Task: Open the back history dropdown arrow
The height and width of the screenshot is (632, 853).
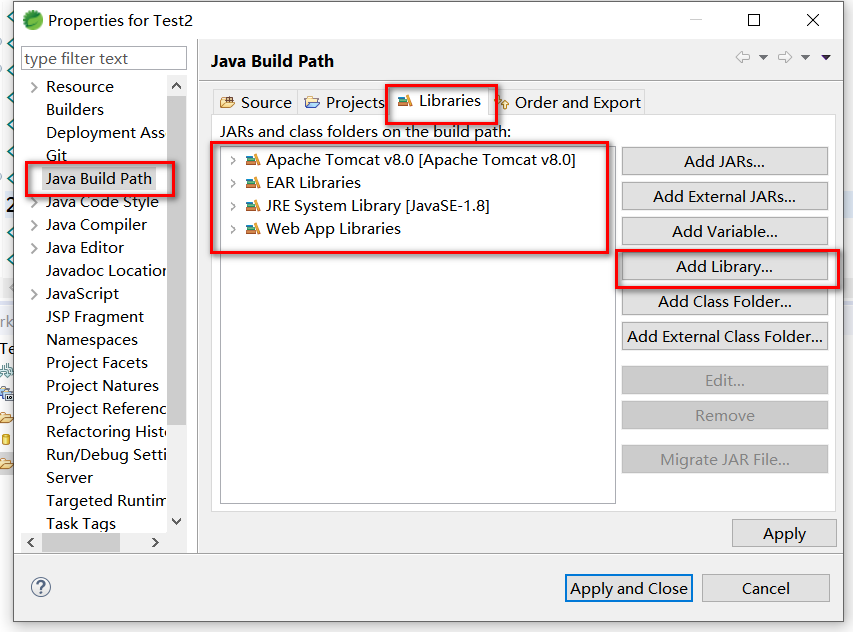Action: 763,57
